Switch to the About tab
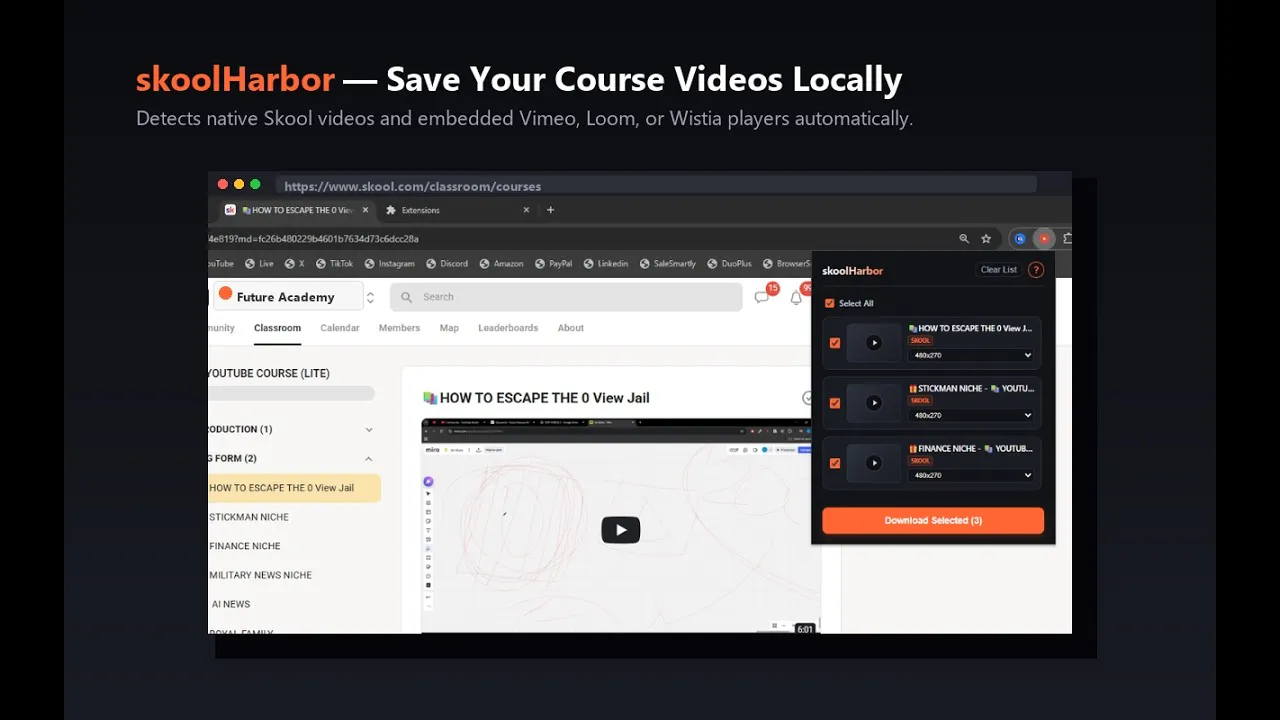Viewport: 1280px width, 720px height. pyautogui.click(x=571, y=328)
